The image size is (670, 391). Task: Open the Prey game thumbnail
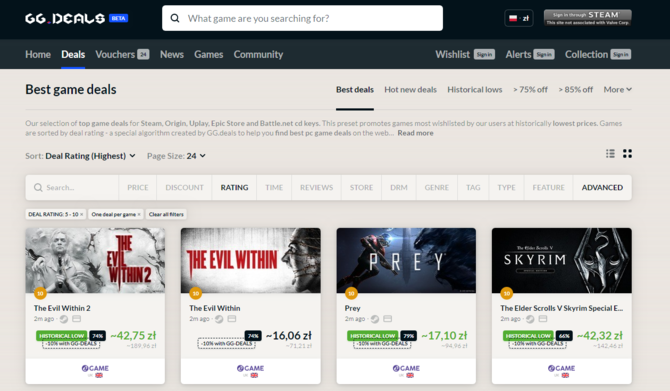pos(406,260)
